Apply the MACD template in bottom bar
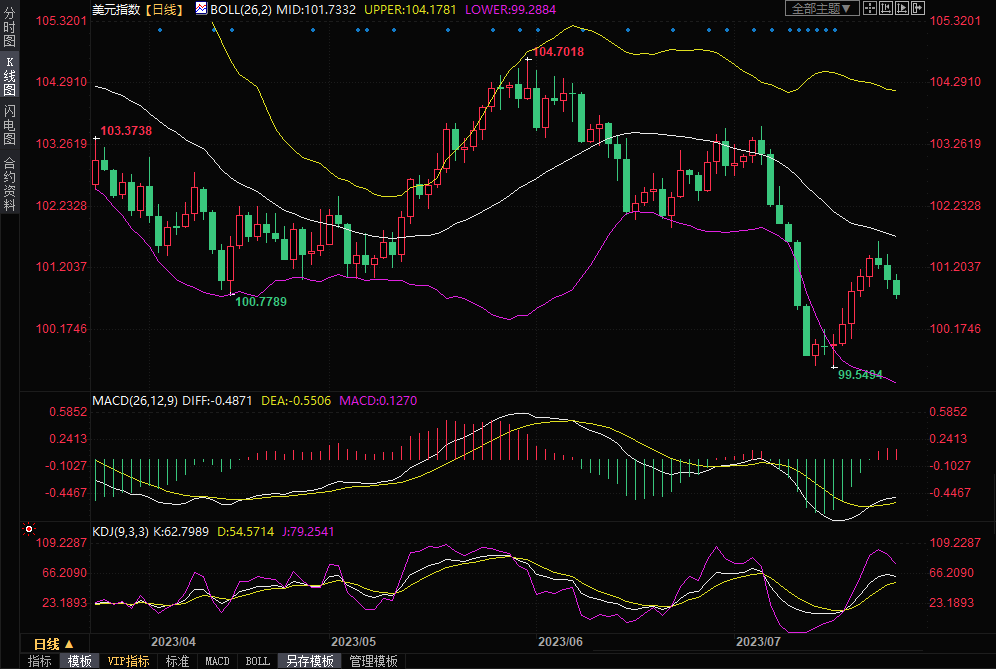 pos(217,661)
